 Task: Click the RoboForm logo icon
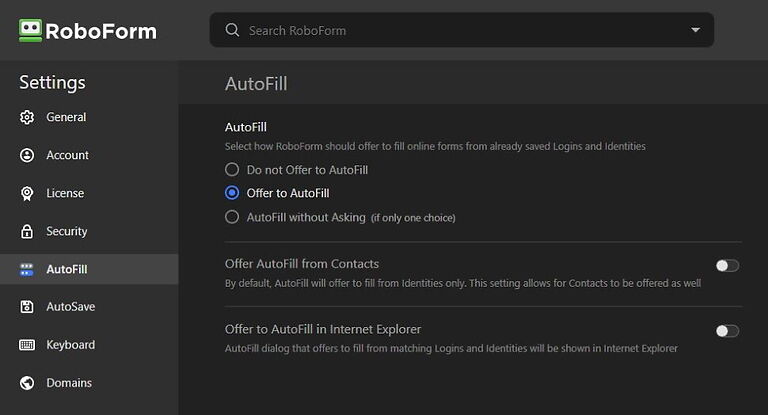point(30,30)
